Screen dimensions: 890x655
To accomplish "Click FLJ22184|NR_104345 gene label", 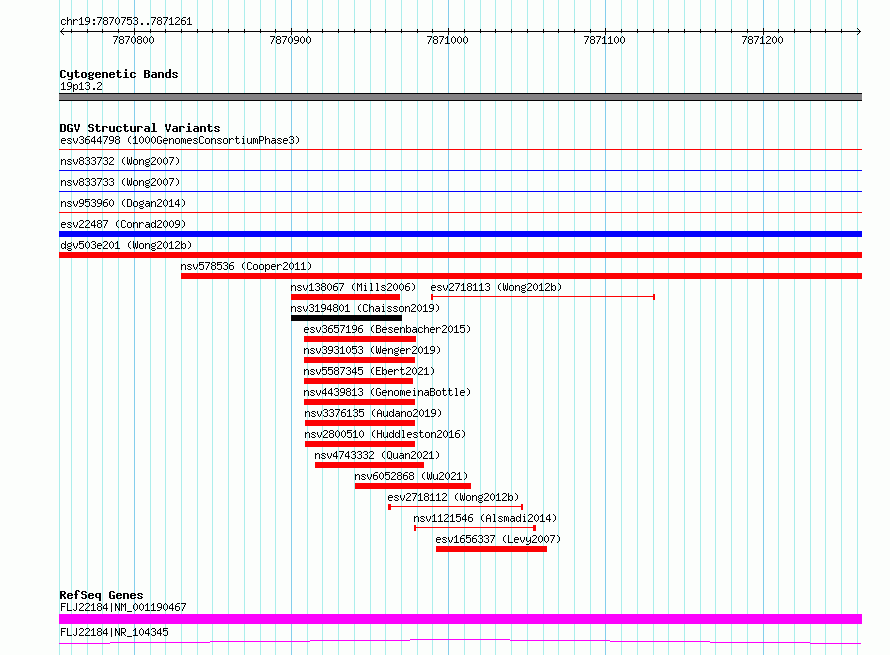I will click(114, 632).
